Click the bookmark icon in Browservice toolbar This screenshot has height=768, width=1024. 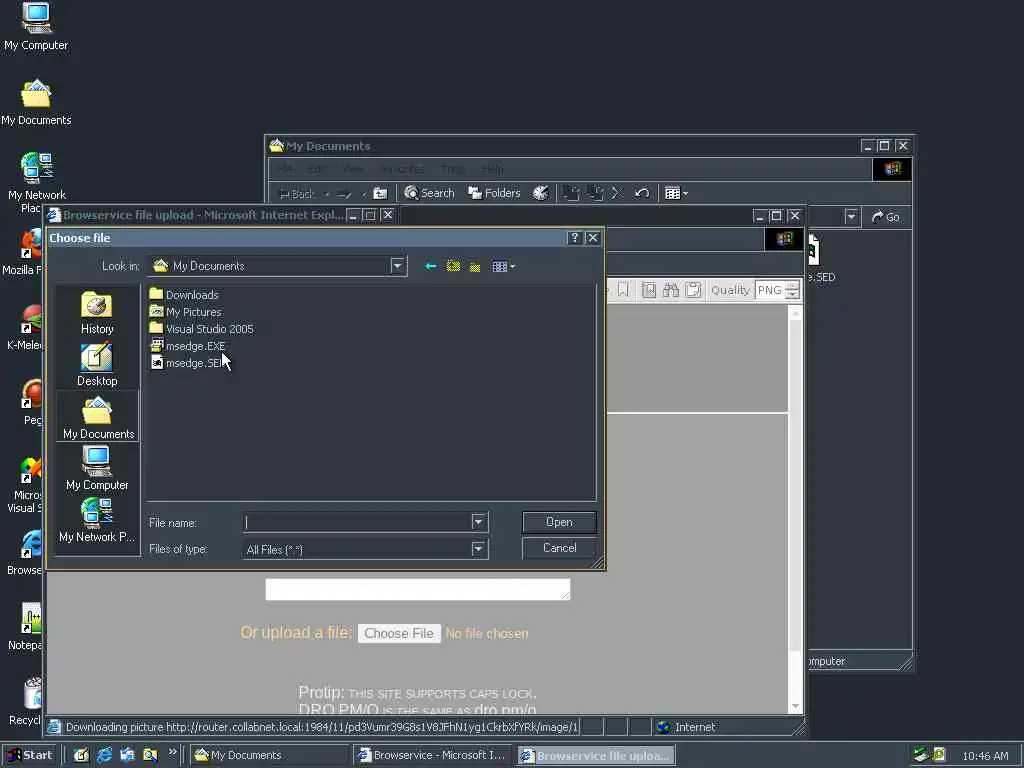pyautogui.click(x=623, y=289)
